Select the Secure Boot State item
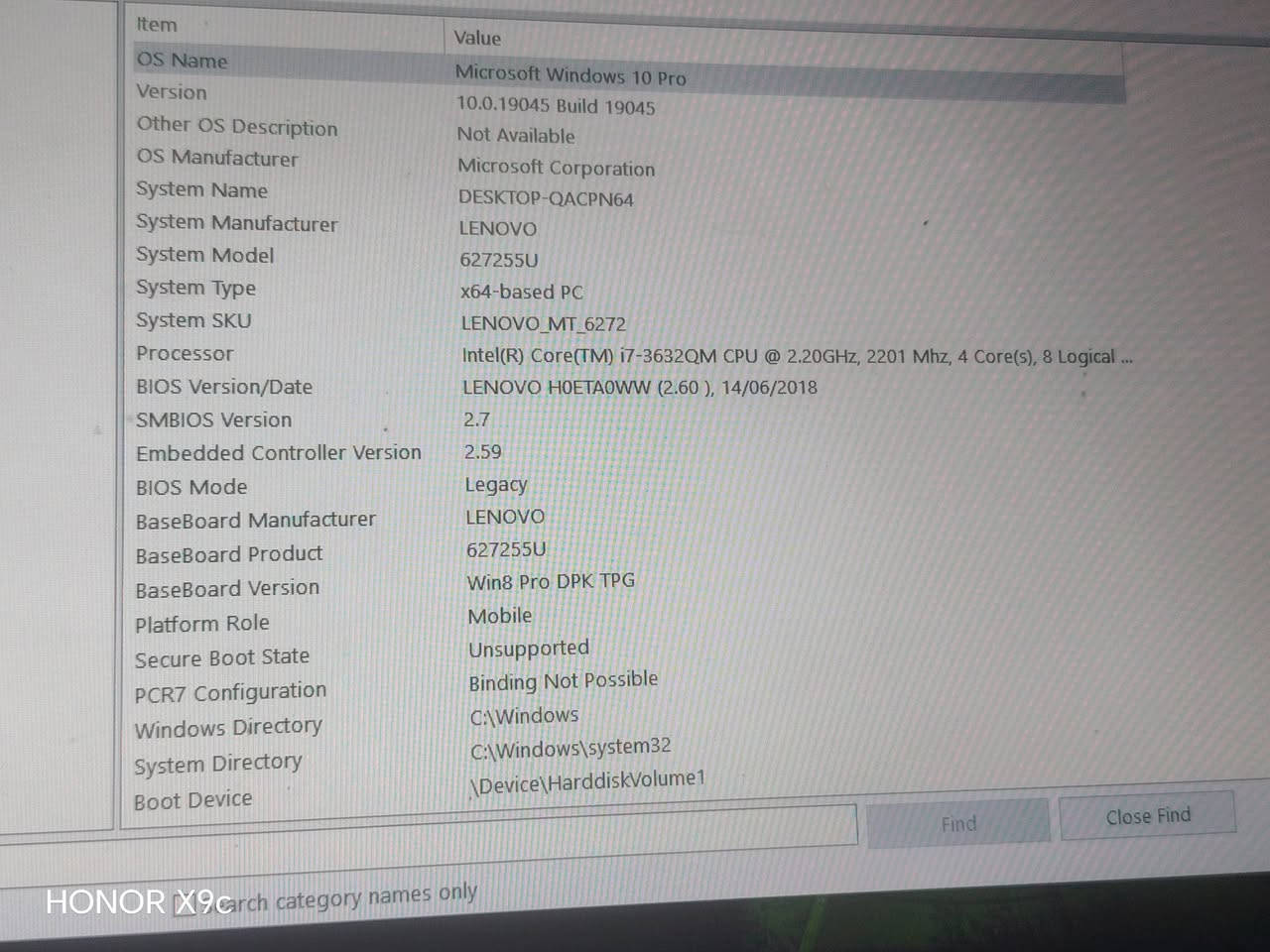The image size is (1270, 952). (x=222, y=657)
